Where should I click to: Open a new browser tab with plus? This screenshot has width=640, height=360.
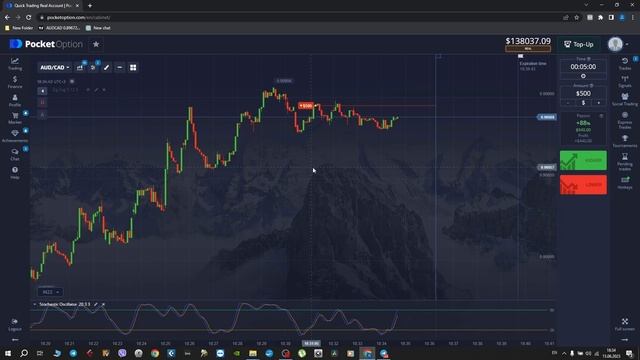coord(90,6)
